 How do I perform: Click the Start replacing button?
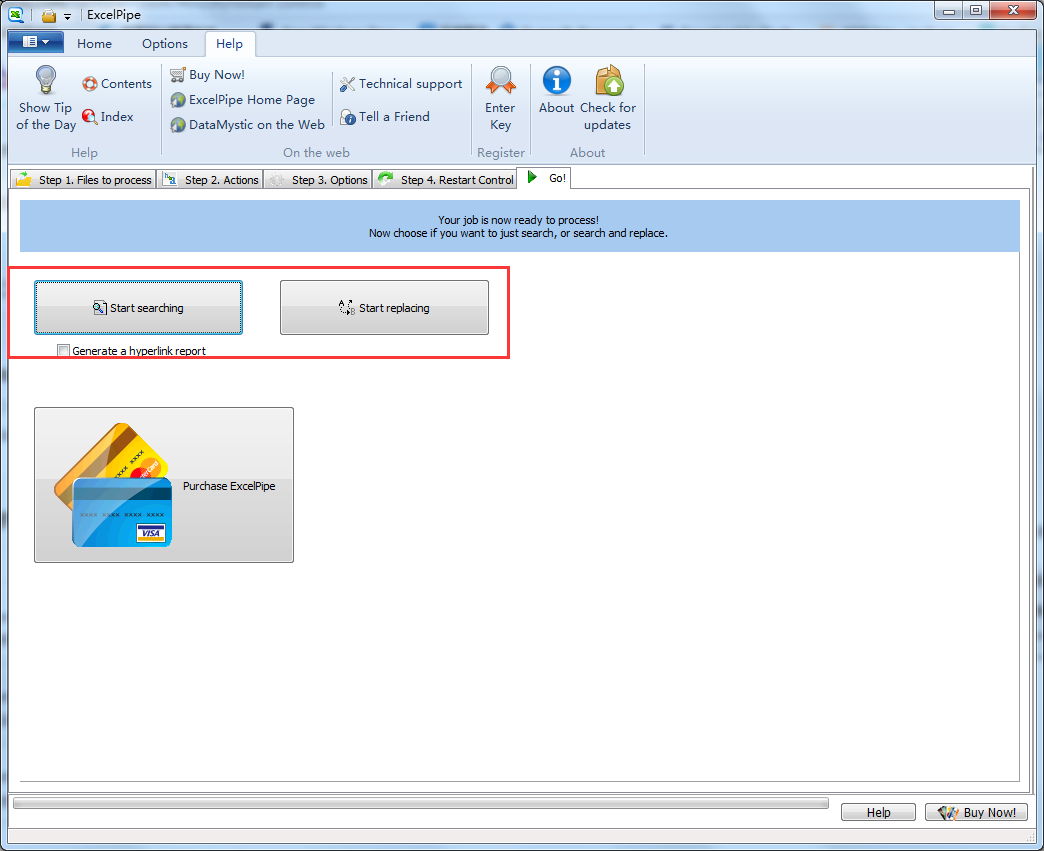(384, 308)
